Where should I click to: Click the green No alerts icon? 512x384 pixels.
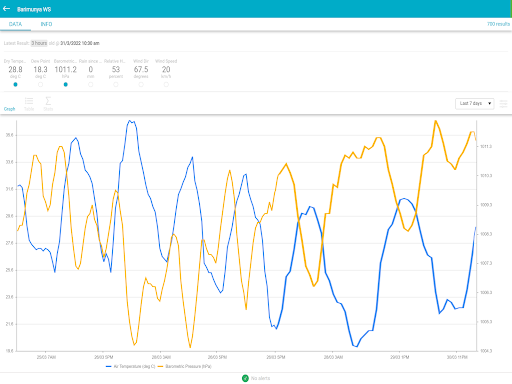coord(245,378)
